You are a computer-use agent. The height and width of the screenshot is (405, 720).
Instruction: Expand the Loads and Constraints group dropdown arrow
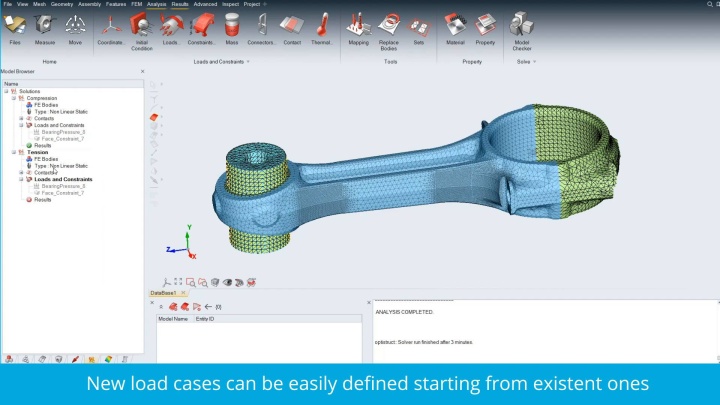(x=248, y=62)
